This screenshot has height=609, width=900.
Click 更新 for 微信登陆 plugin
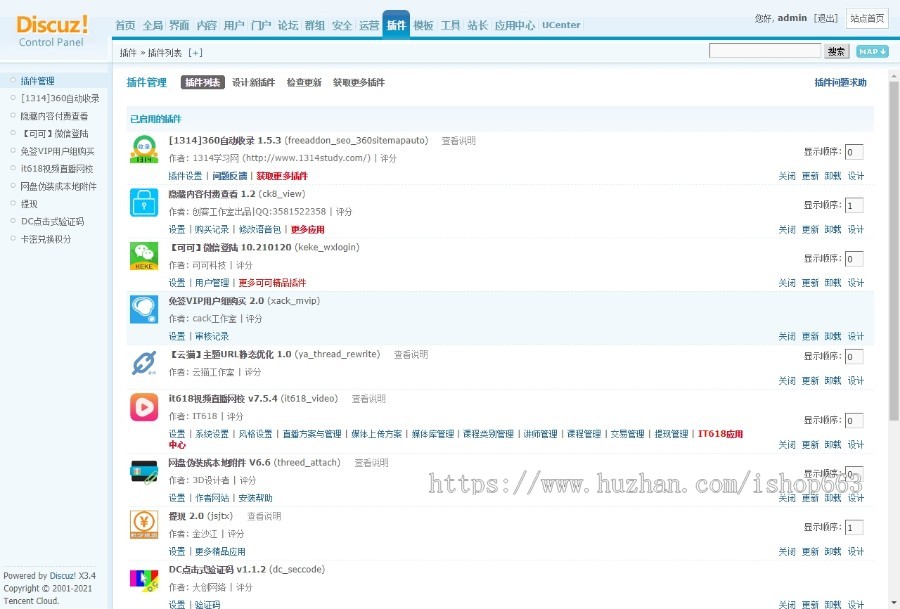pos(810,283)
